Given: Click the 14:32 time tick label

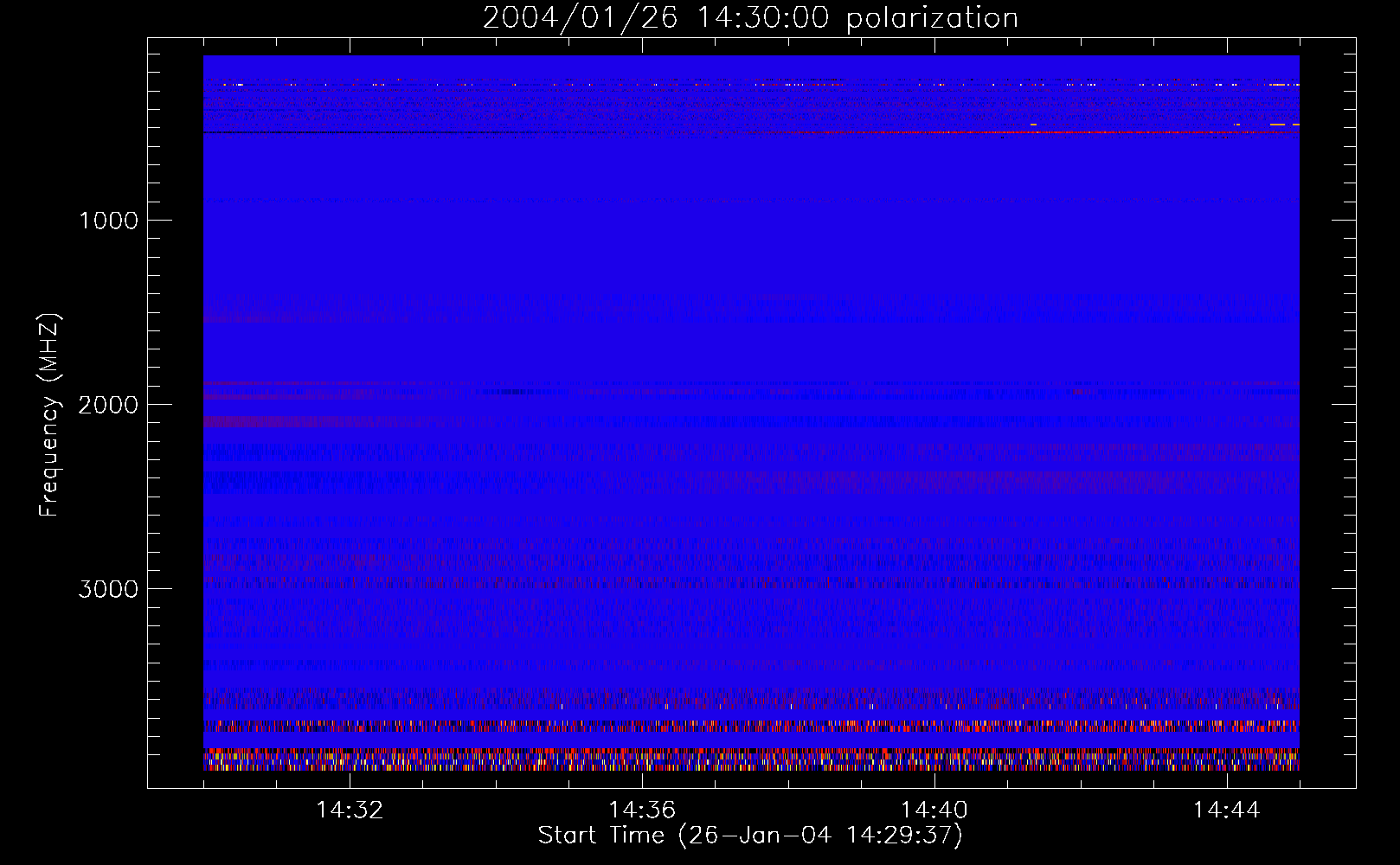Looking at the screenshot, I should point(350,811).
